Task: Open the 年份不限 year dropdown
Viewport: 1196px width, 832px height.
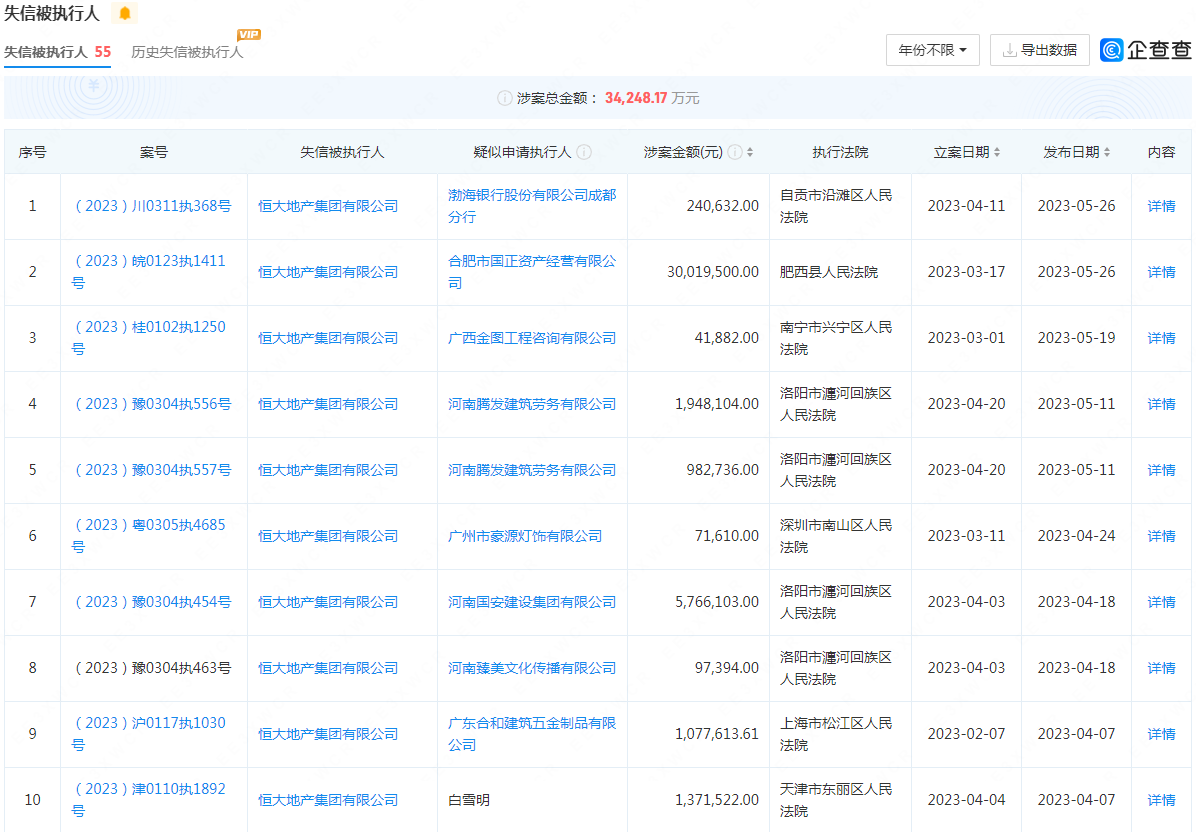Action: point(932,50)
